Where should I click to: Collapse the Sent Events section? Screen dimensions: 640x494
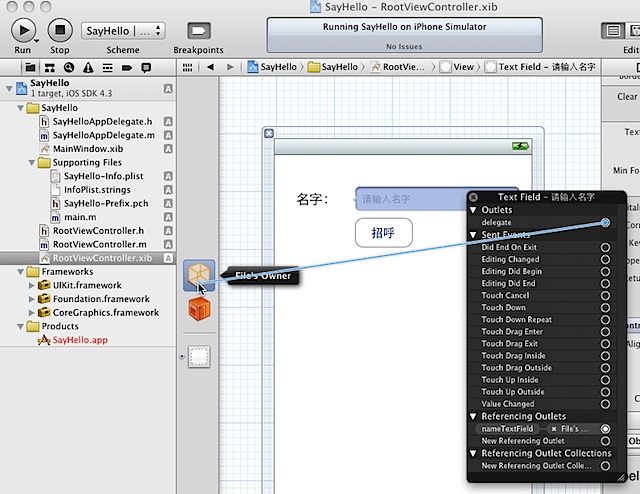click(473, 234)
